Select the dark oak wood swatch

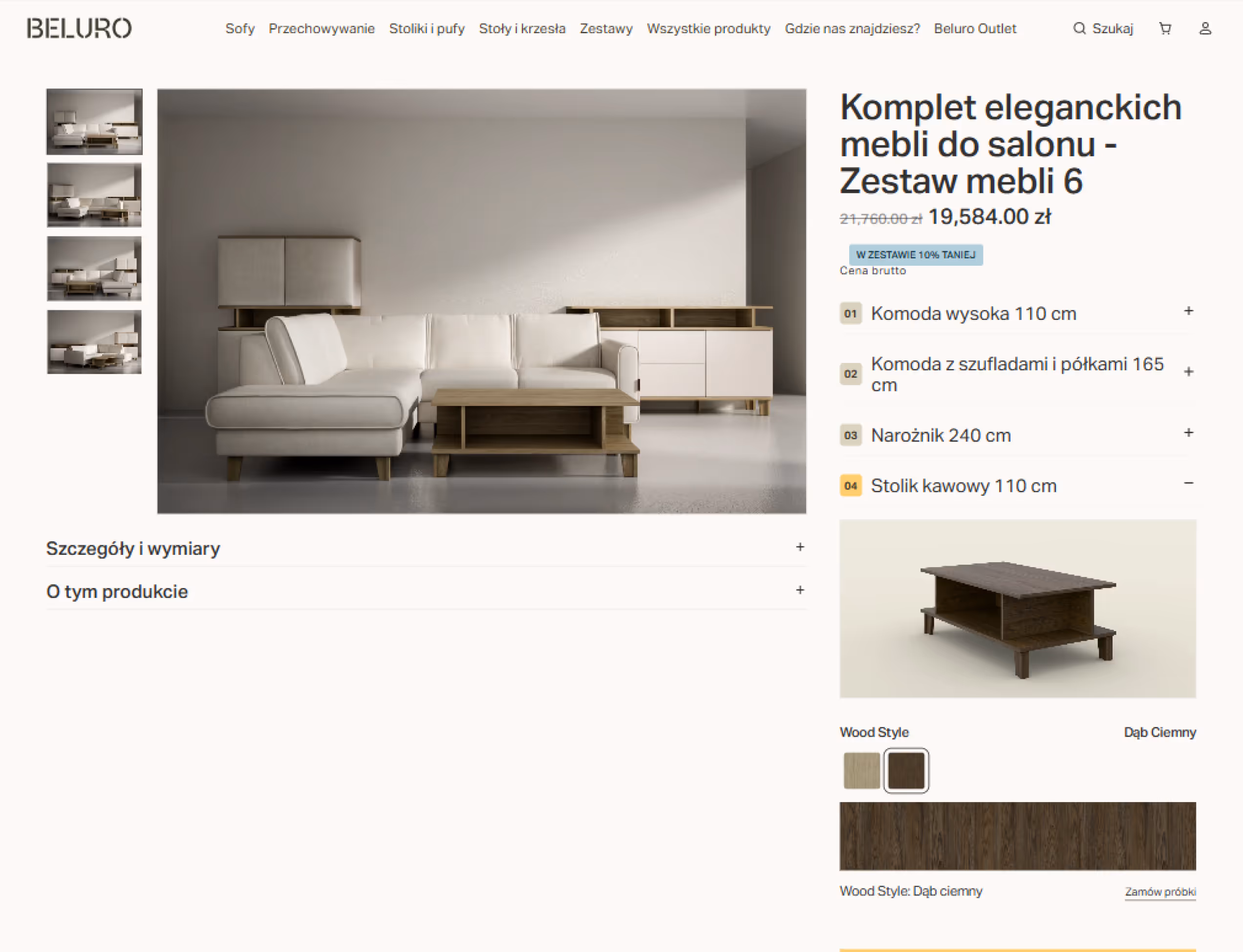(x=906, y=771)
